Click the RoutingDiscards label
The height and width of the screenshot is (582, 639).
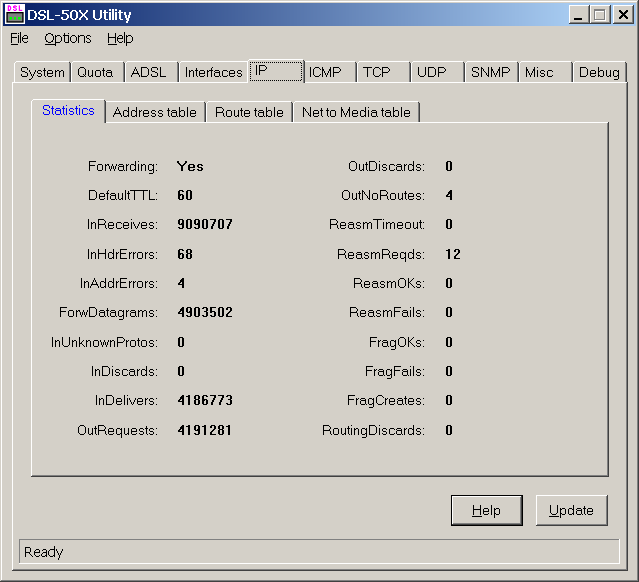pos(373,430)
